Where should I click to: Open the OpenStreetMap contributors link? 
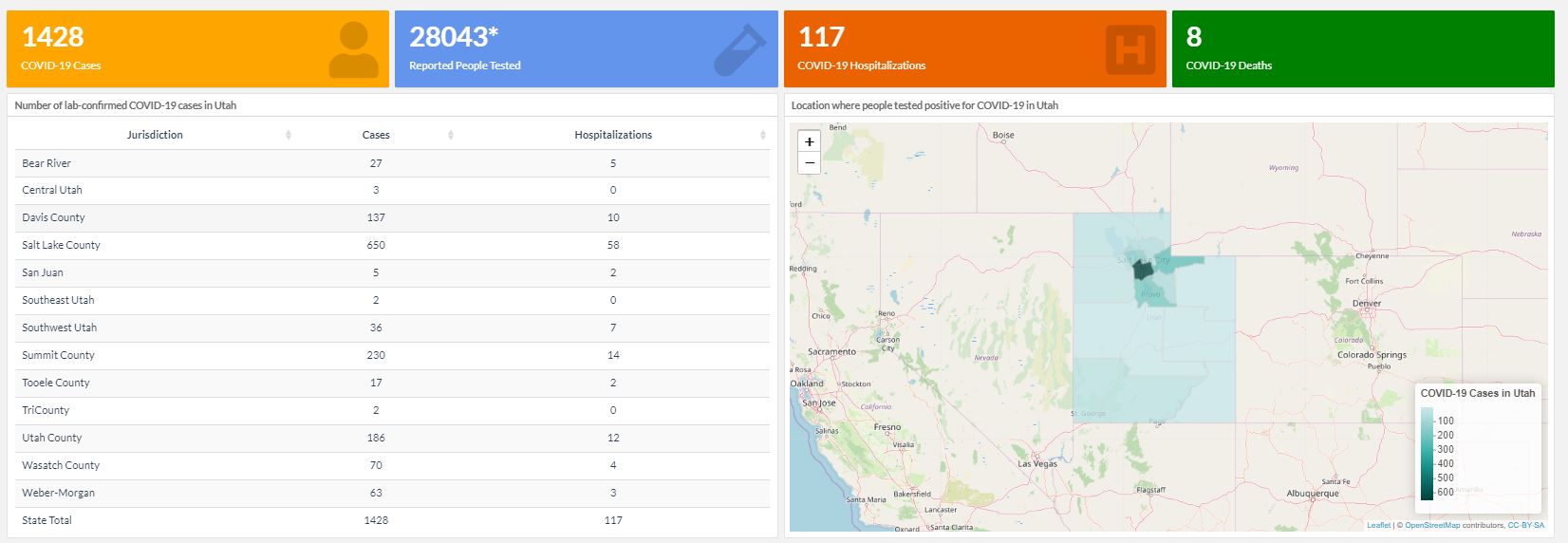[x=1432, y=525]
